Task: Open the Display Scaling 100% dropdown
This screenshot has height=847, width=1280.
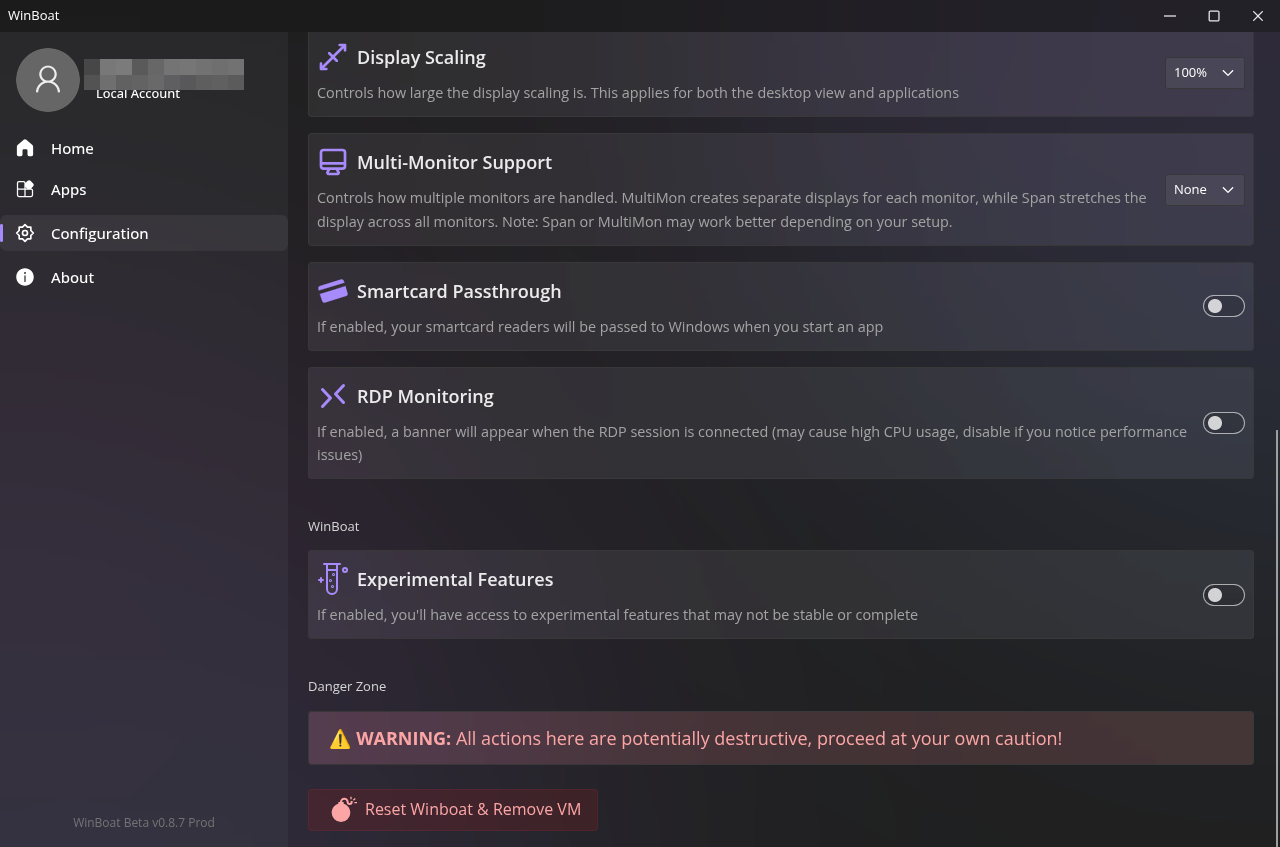Action: click(1204, 73)
